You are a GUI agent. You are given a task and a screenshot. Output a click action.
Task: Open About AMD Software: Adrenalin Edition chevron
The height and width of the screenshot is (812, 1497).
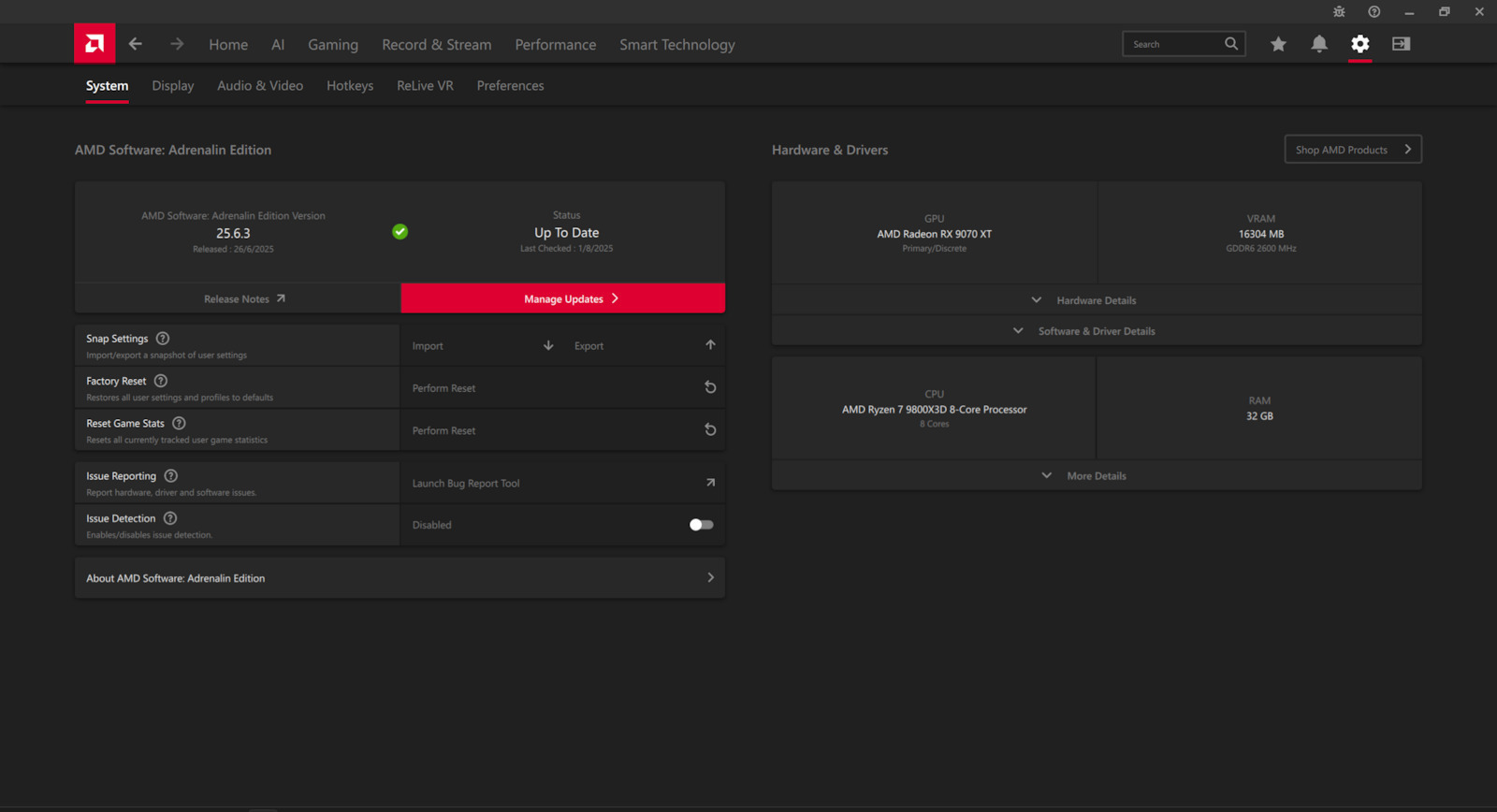tap(710, 577)
